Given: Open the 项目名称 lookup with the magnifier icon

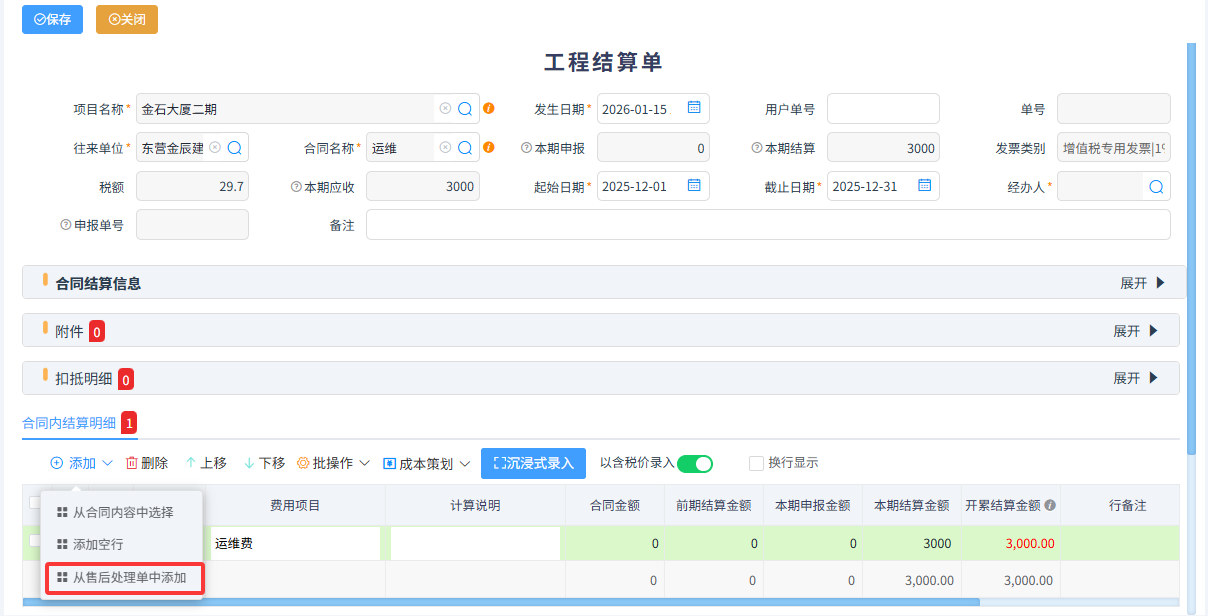Looking at the screenshot, I should [464, 109].
